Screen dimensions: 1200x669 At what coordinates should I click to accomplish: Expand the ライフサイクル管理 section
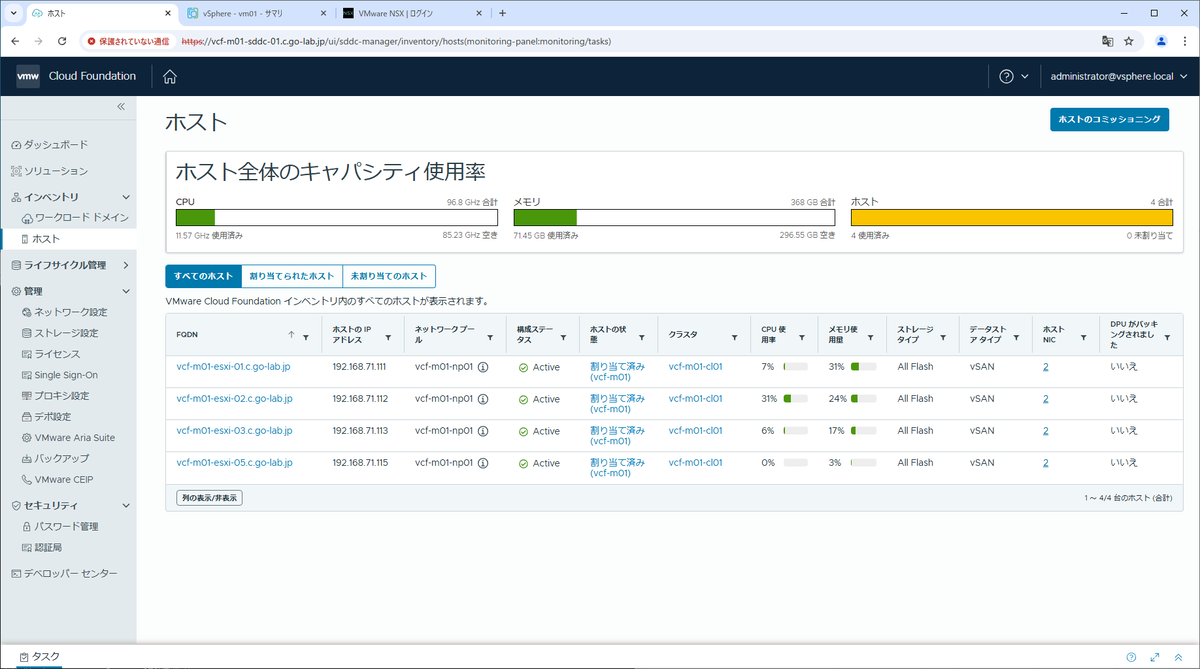[x=125, y=265]
